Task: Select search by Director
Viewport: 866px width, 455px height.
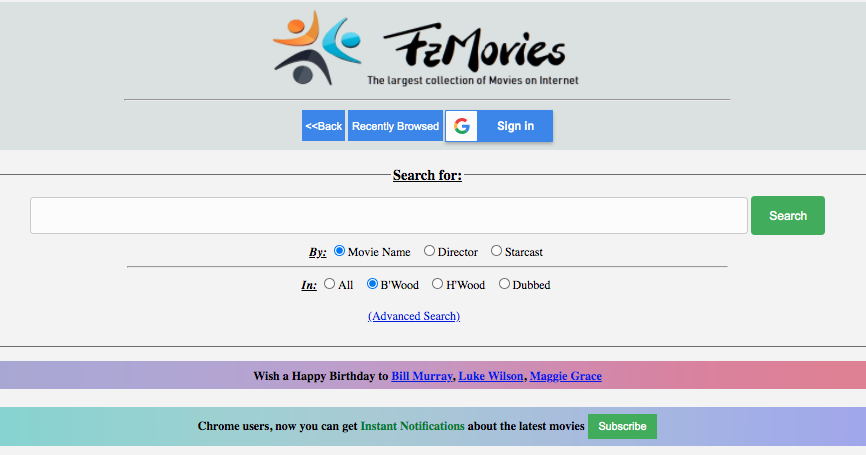Action: pyautogui.click(x=429, y=251)
